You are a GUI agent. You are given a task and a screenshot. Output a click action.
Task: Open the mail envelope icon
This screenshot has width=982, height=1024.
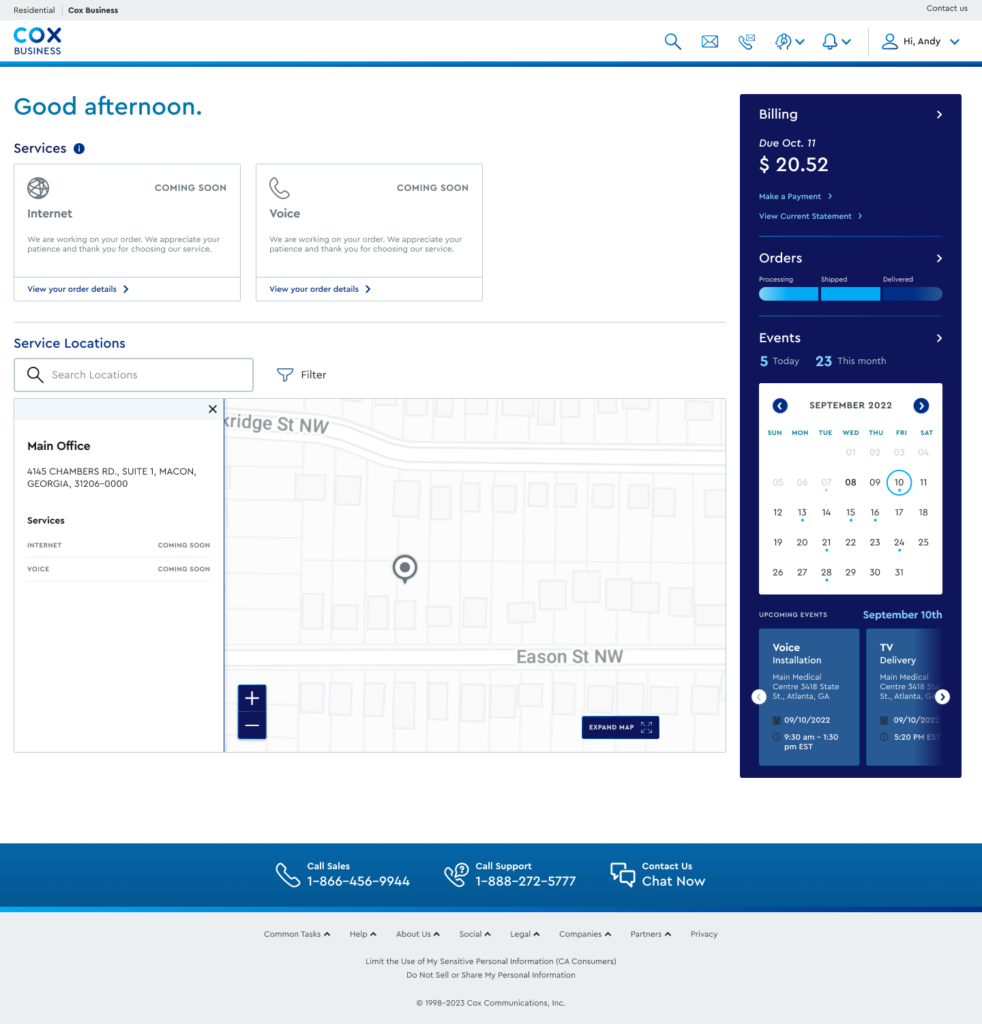pyautogui.click(x=710, y=42)
